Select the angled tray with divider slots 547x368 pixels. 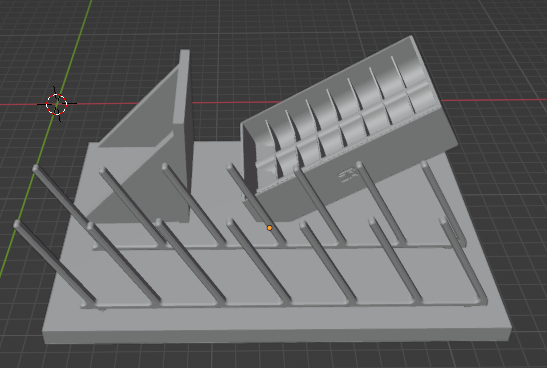349,129
